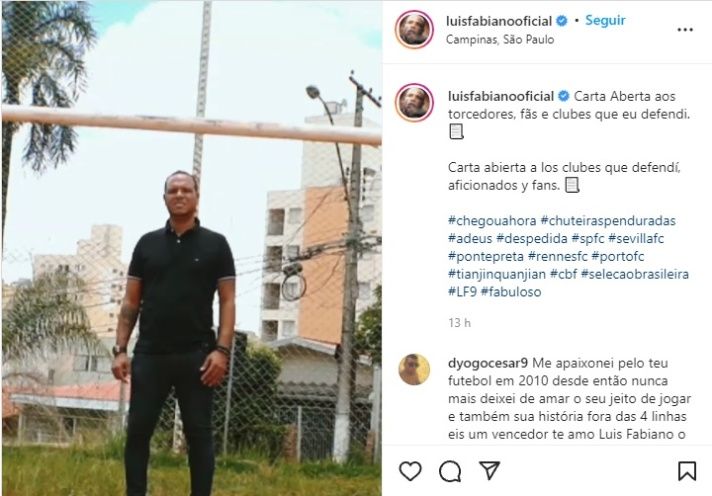Open dyogocesar9 username in comment
The height and width of the screenshot is (496, 712).
tap(488, 363)
